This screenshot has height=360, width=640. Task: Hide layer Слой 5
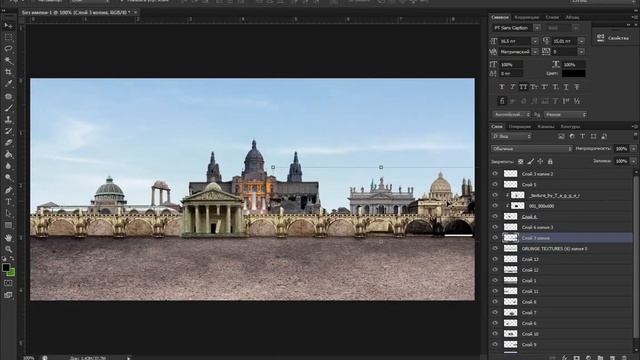click(495, 184)
